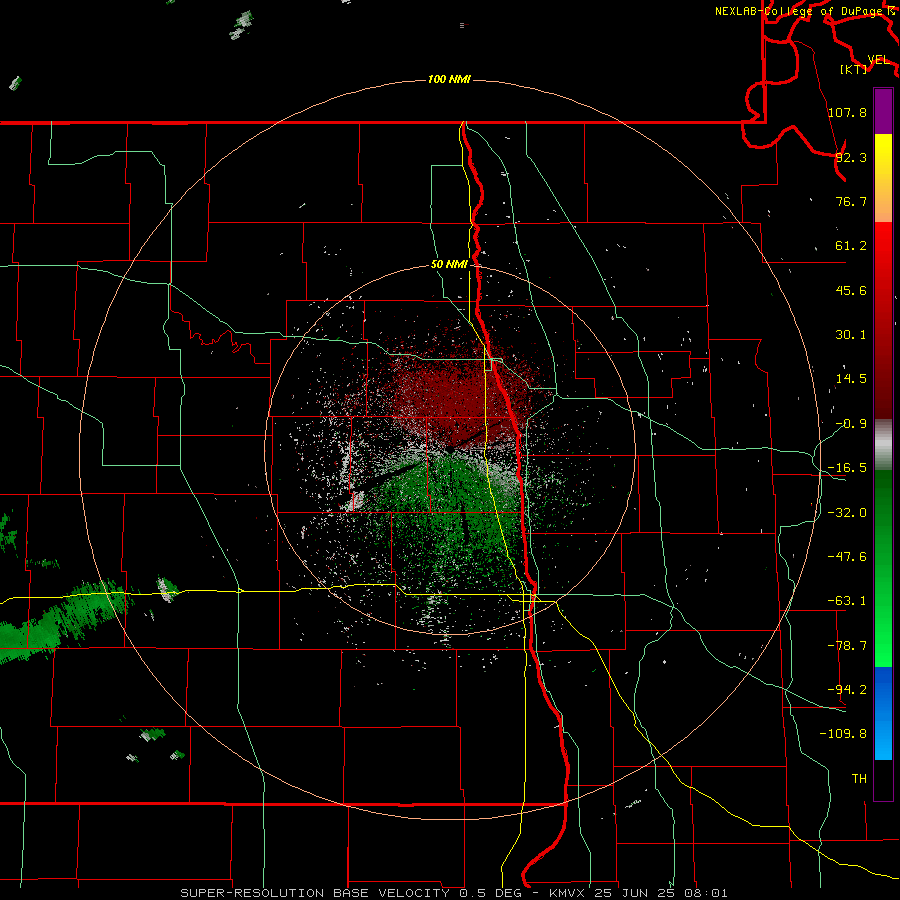
Task: Click the TH label on color scale
Action: point(859,778)
